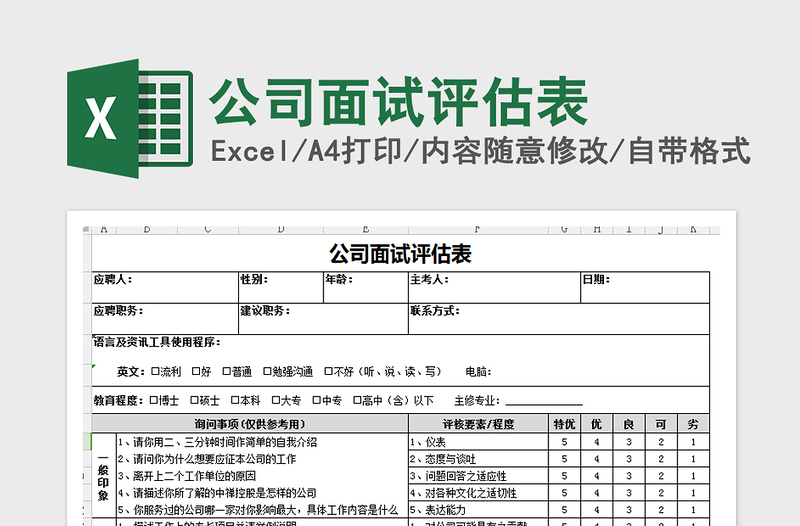Select score 1 in the 仪表 row
The height and width of the screenshot is (526, 800).
tap(693, 442)
